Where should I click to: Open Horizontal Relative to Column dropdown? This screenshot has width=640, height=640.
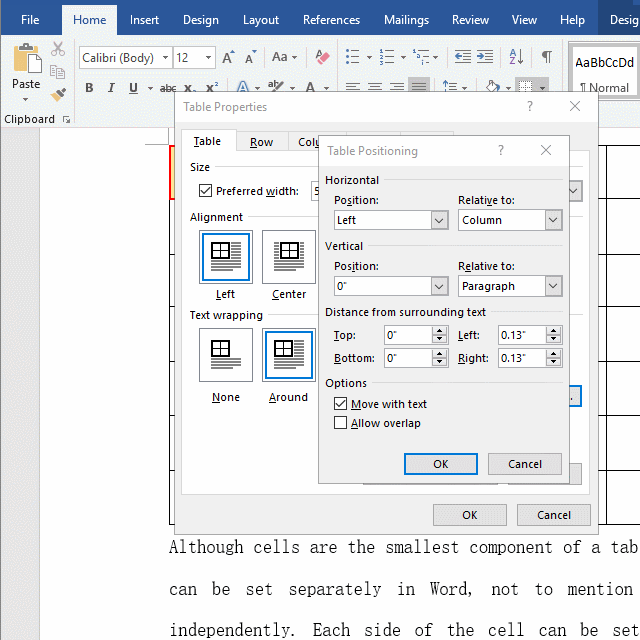pyautogui.click(x=553, y=220)
